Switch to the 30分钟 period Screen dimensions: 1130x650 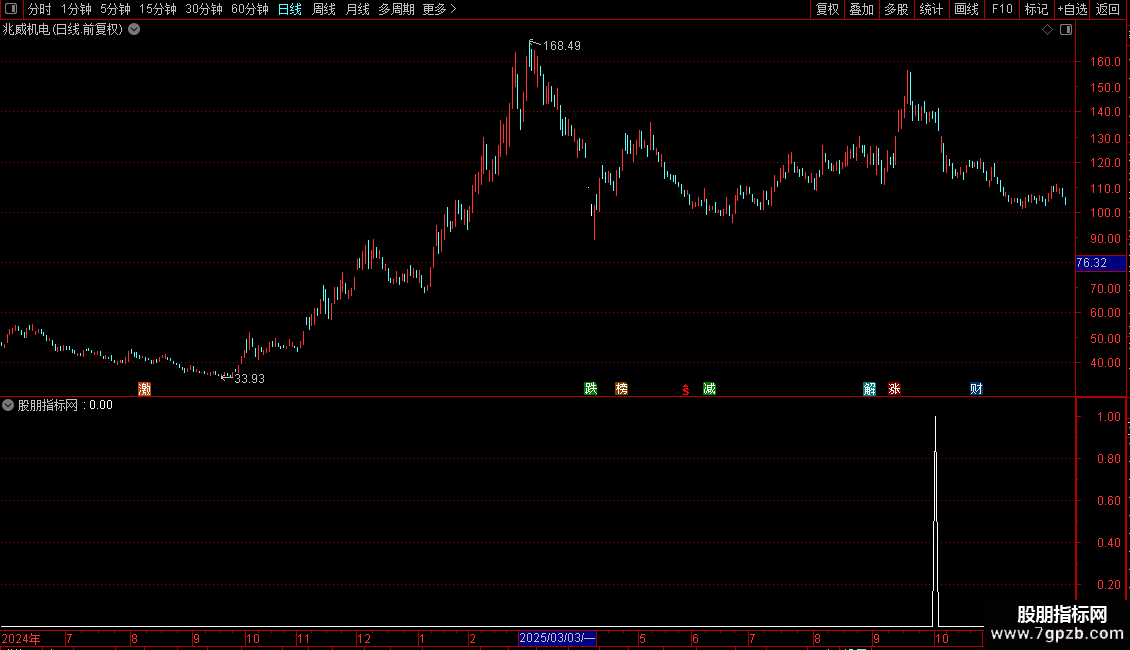coord(204,9)
